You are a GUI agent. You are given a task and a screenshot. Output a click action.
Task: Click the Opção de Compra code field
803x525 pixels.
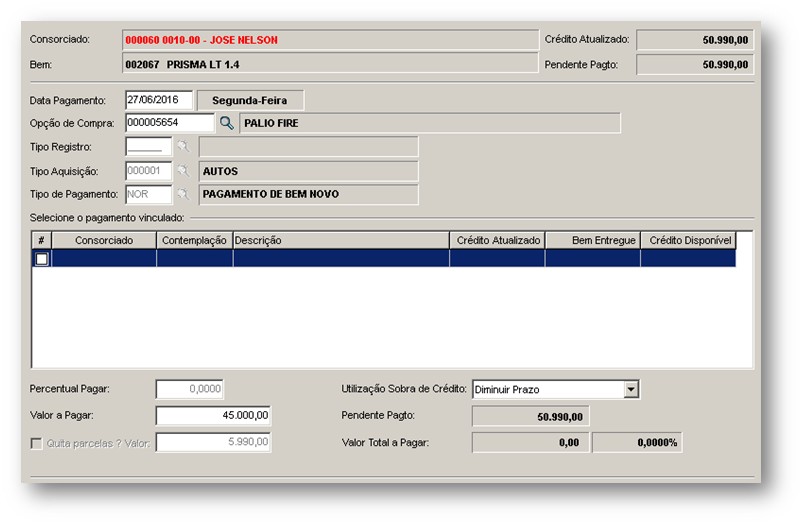(170, 123)
